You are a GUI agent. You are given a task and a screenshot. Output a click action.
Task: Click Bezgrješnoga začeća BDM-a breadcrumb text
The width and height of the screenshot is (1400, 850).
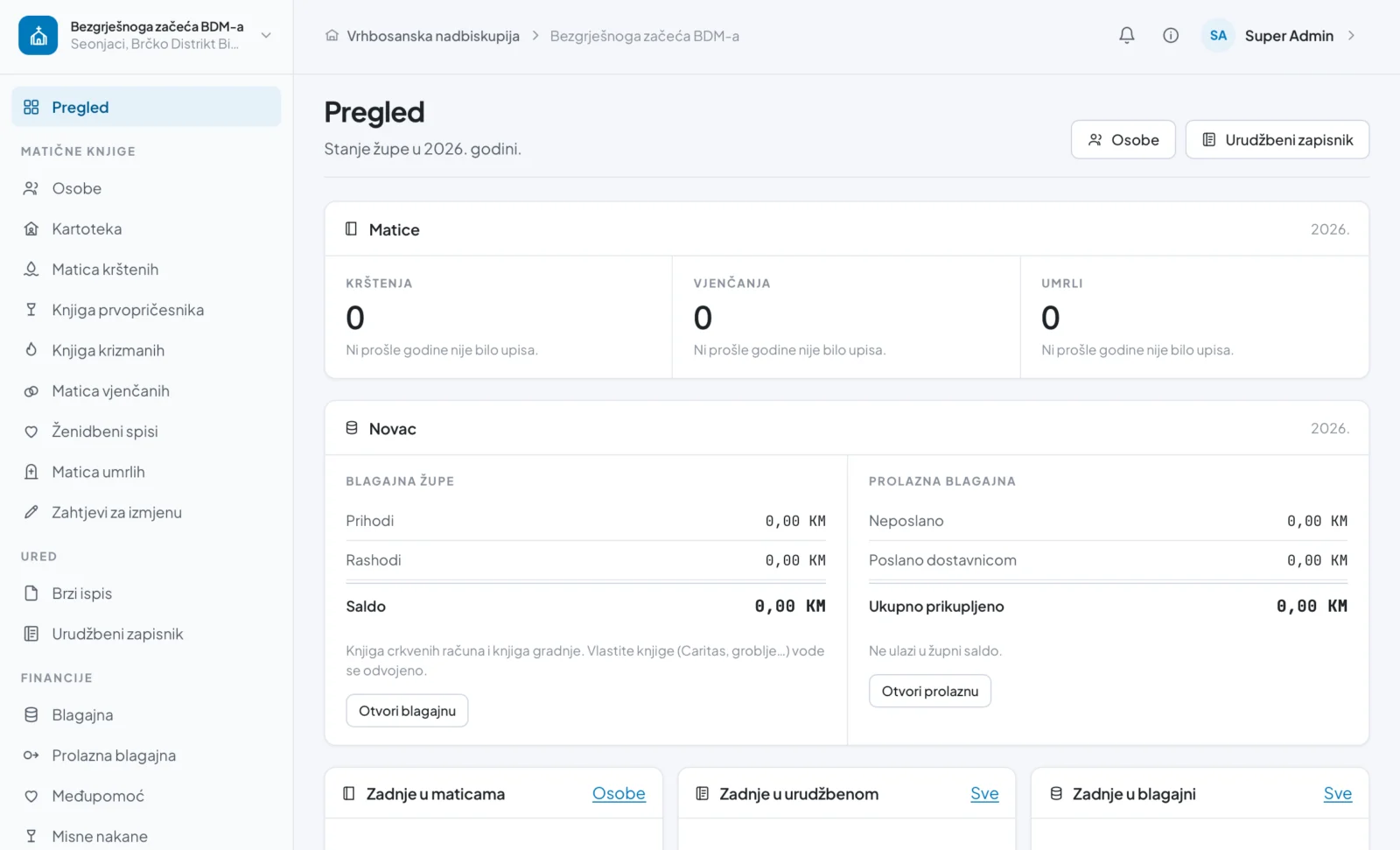pos(645,36)
